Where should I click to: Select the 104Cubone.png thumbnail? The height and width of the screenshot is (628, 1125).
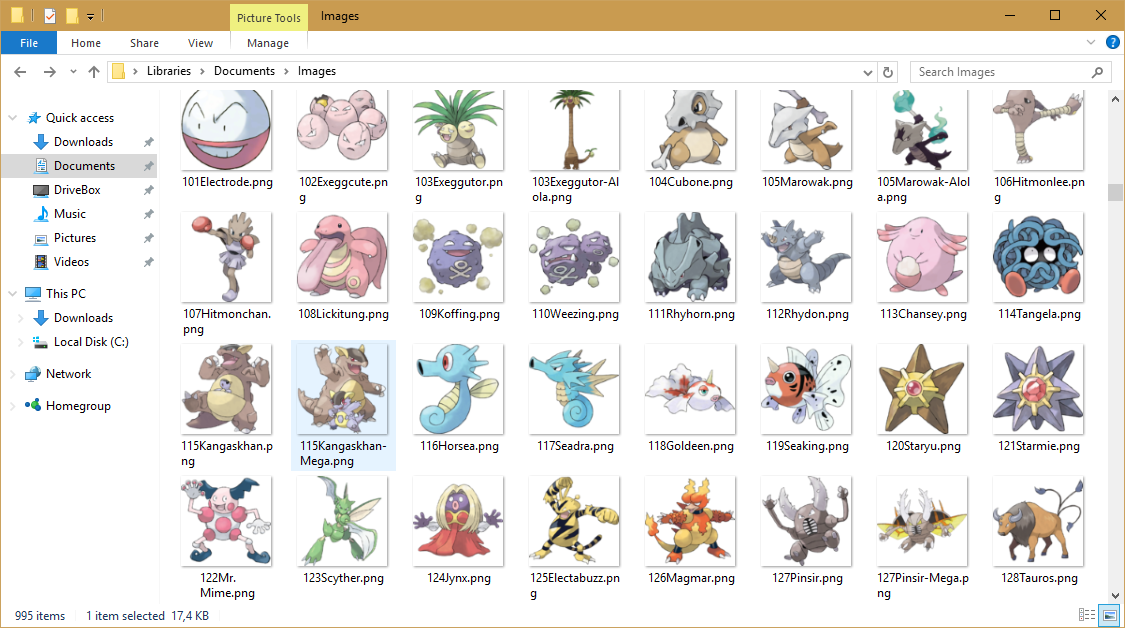click(x=690, y=130)
